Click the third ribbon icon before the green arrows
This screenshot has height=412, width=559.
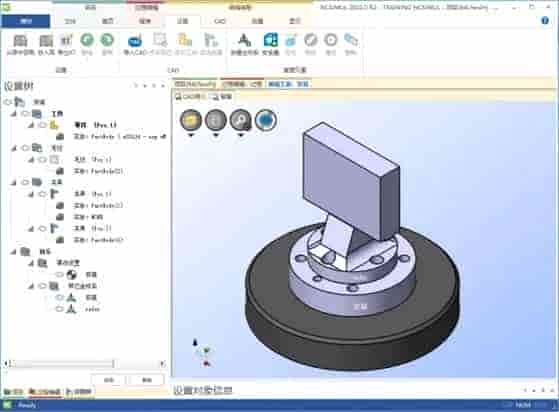point(66,41)
